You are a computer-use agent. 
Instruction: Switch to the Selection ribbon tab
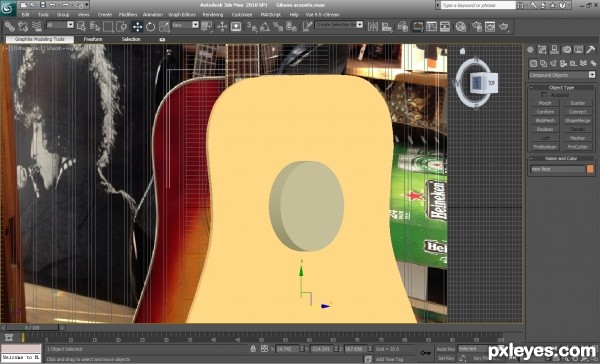point(131,39)
